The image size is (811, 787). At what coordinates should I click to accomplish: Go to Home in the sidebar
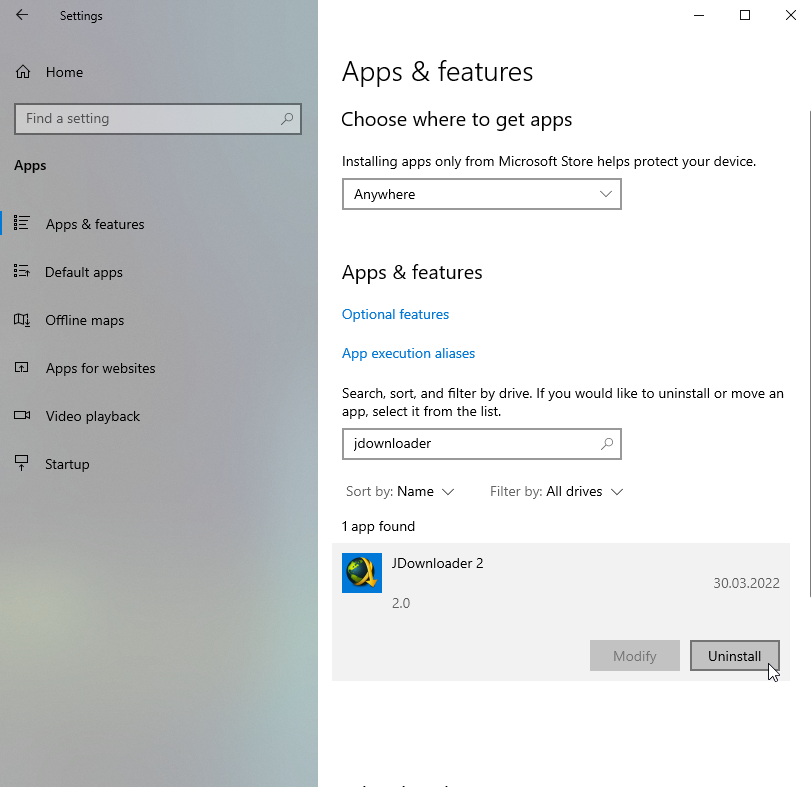pyautogui.click(x=64, y=72)
